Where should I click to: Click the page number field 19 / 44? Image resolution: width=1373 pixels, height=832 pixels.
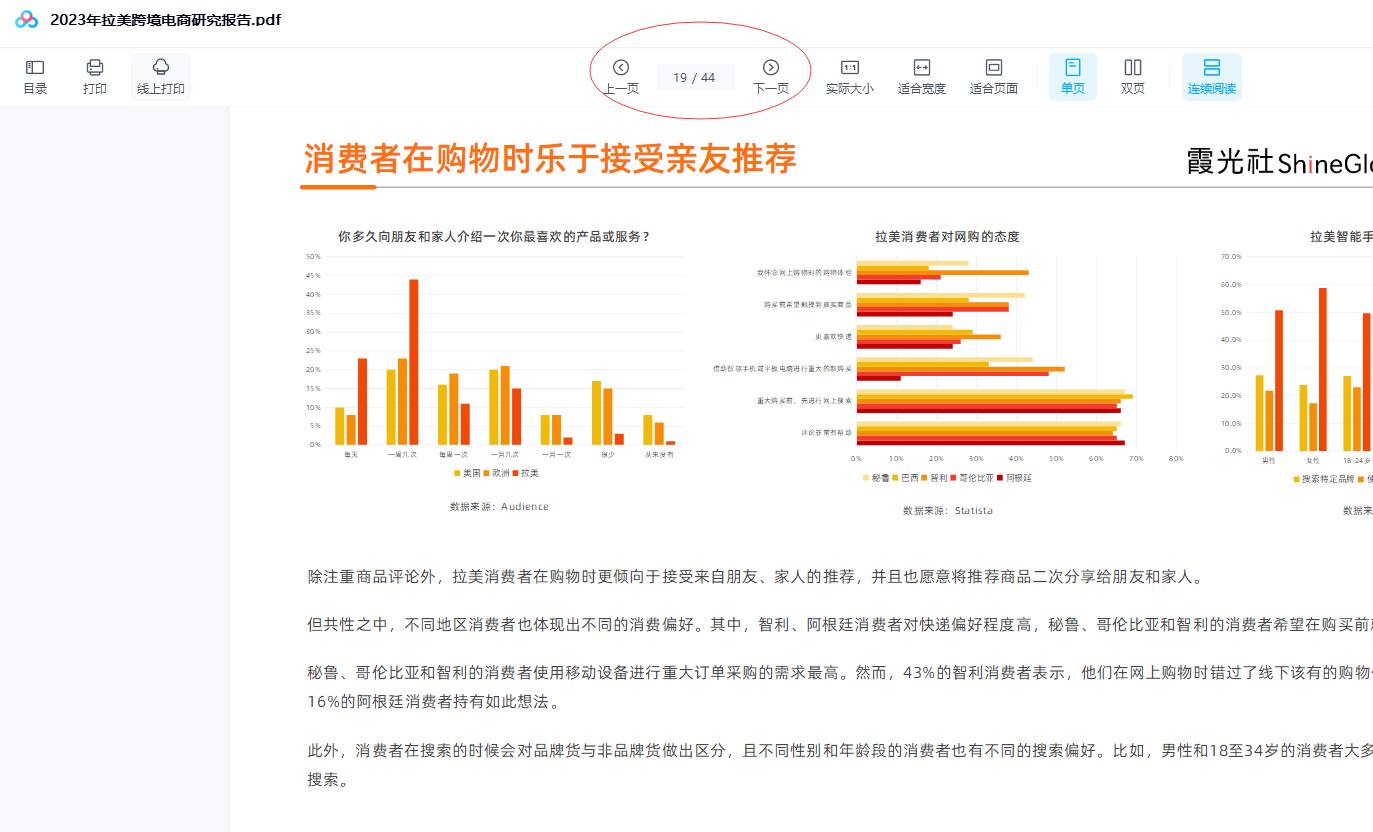point(695,78)
